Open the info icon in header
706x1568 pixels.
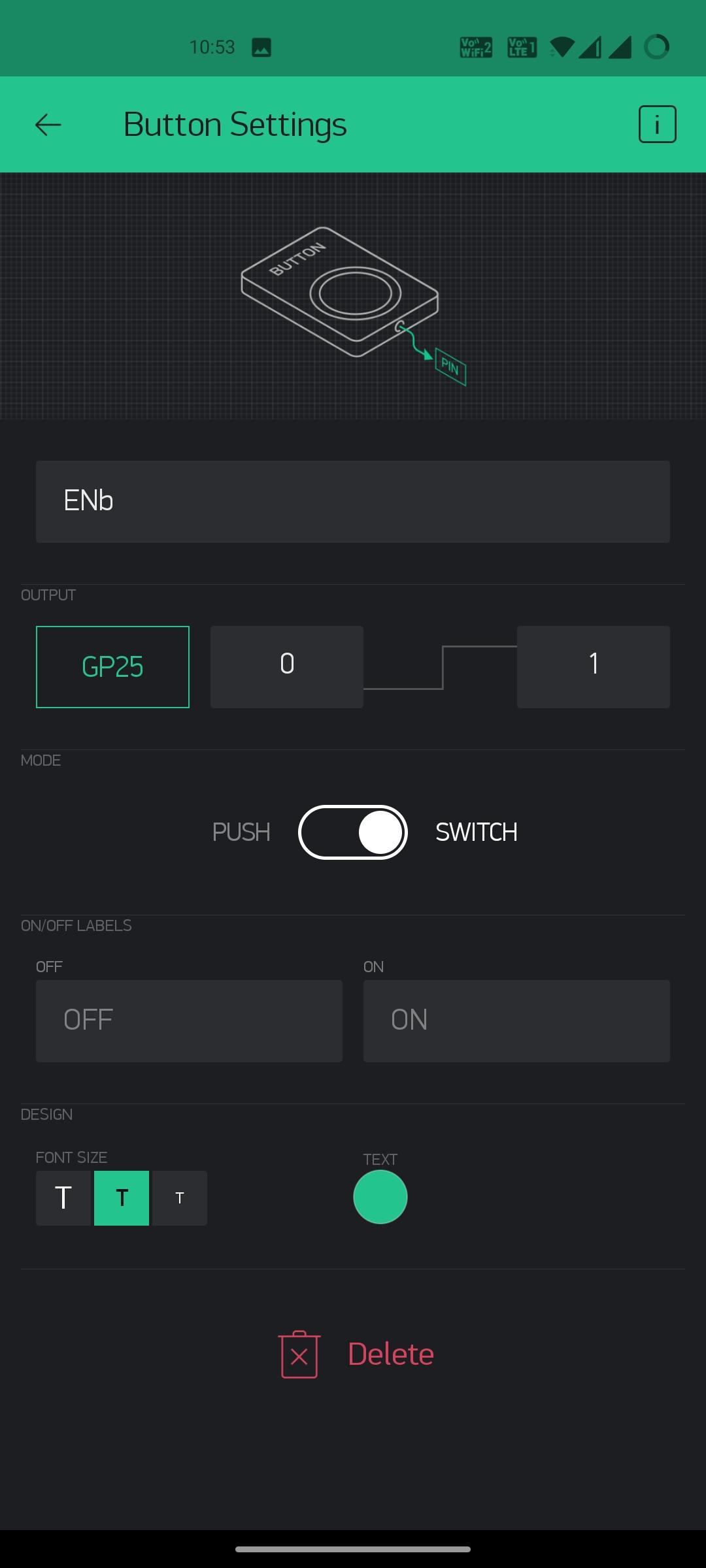tap(657, 124)
